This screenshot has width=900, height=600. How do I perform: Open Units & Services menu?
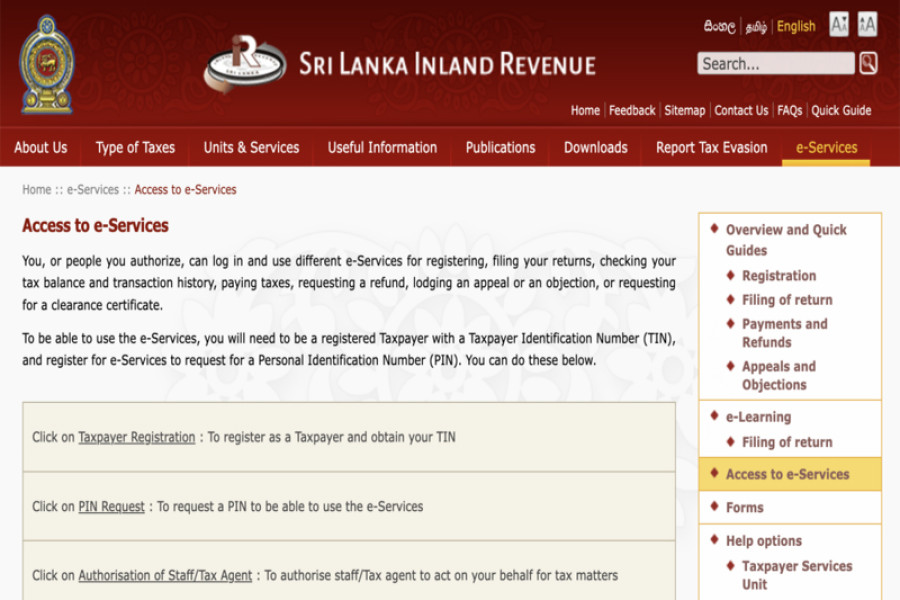251,148
